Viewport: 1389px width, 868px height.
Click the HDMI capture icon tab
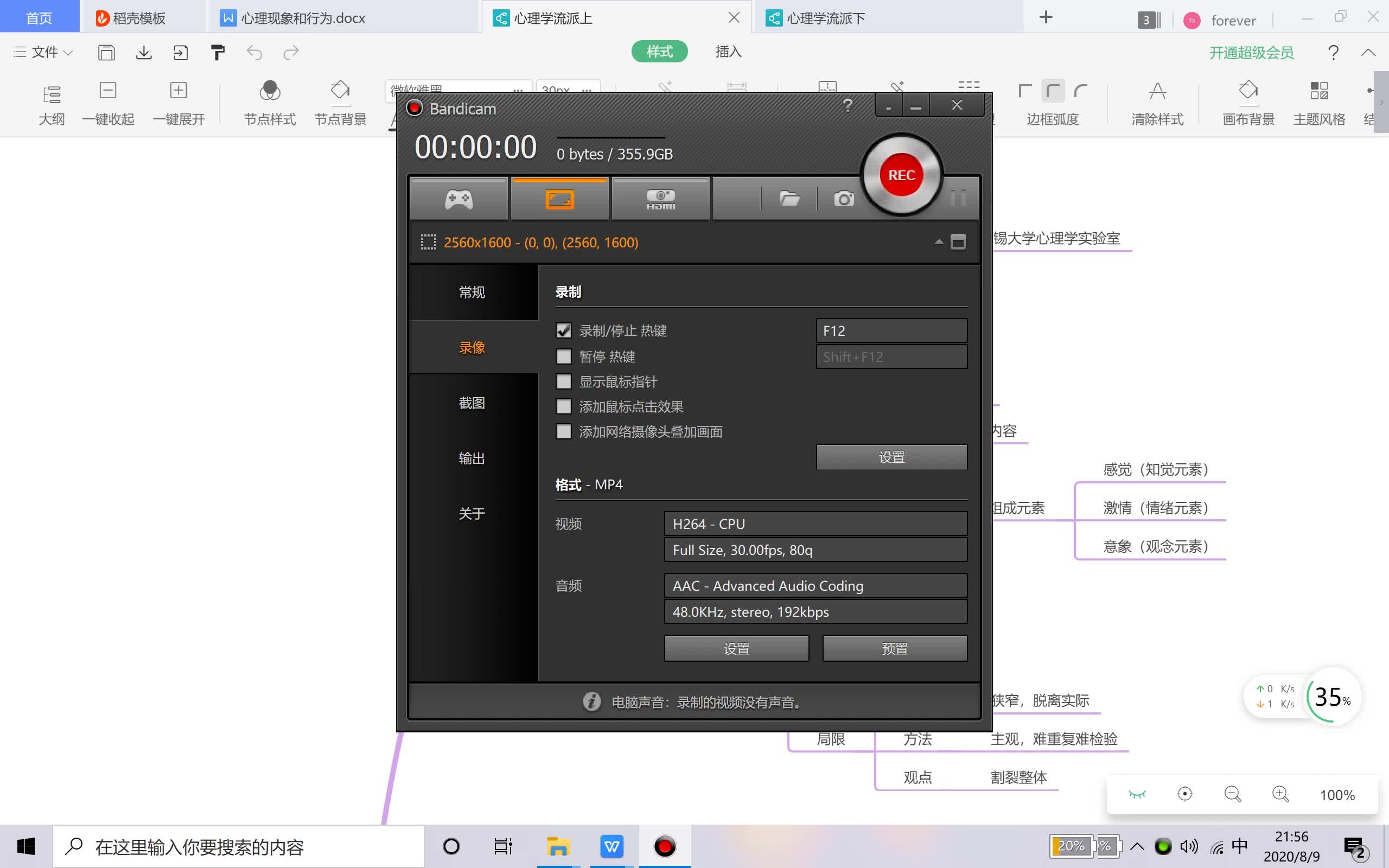[x=660, y=197]
